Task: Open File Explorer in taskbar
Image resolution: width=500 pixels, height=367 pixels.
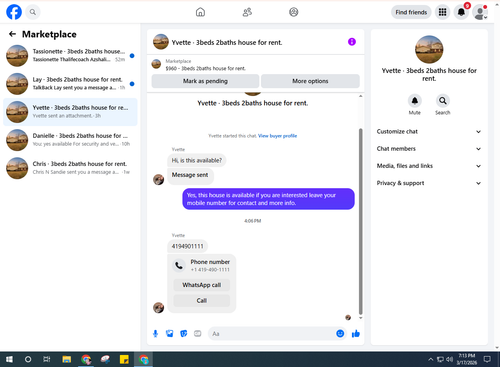Action: (67, 359)
